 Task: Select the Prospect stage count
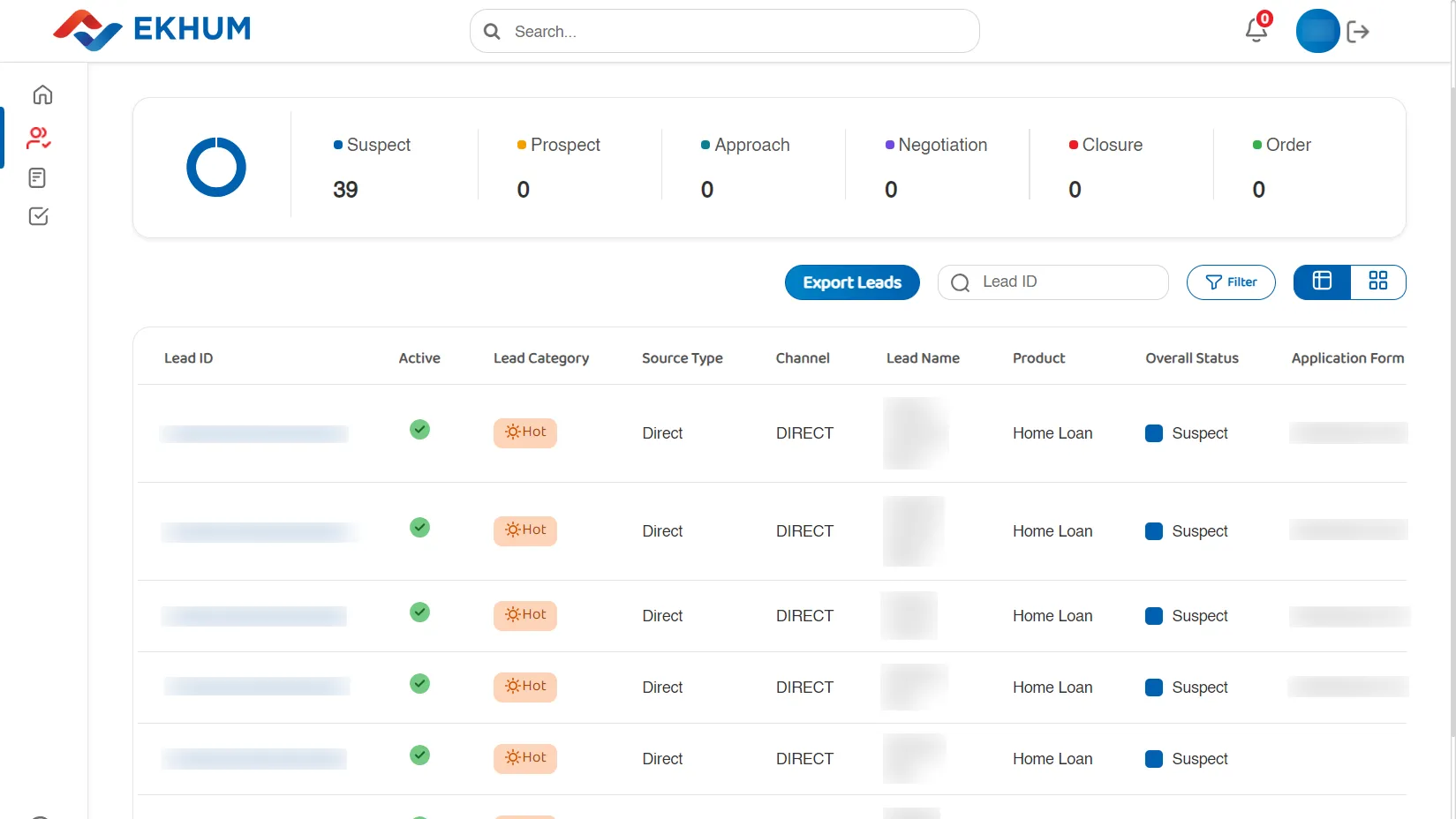click(x=524, y=190)
